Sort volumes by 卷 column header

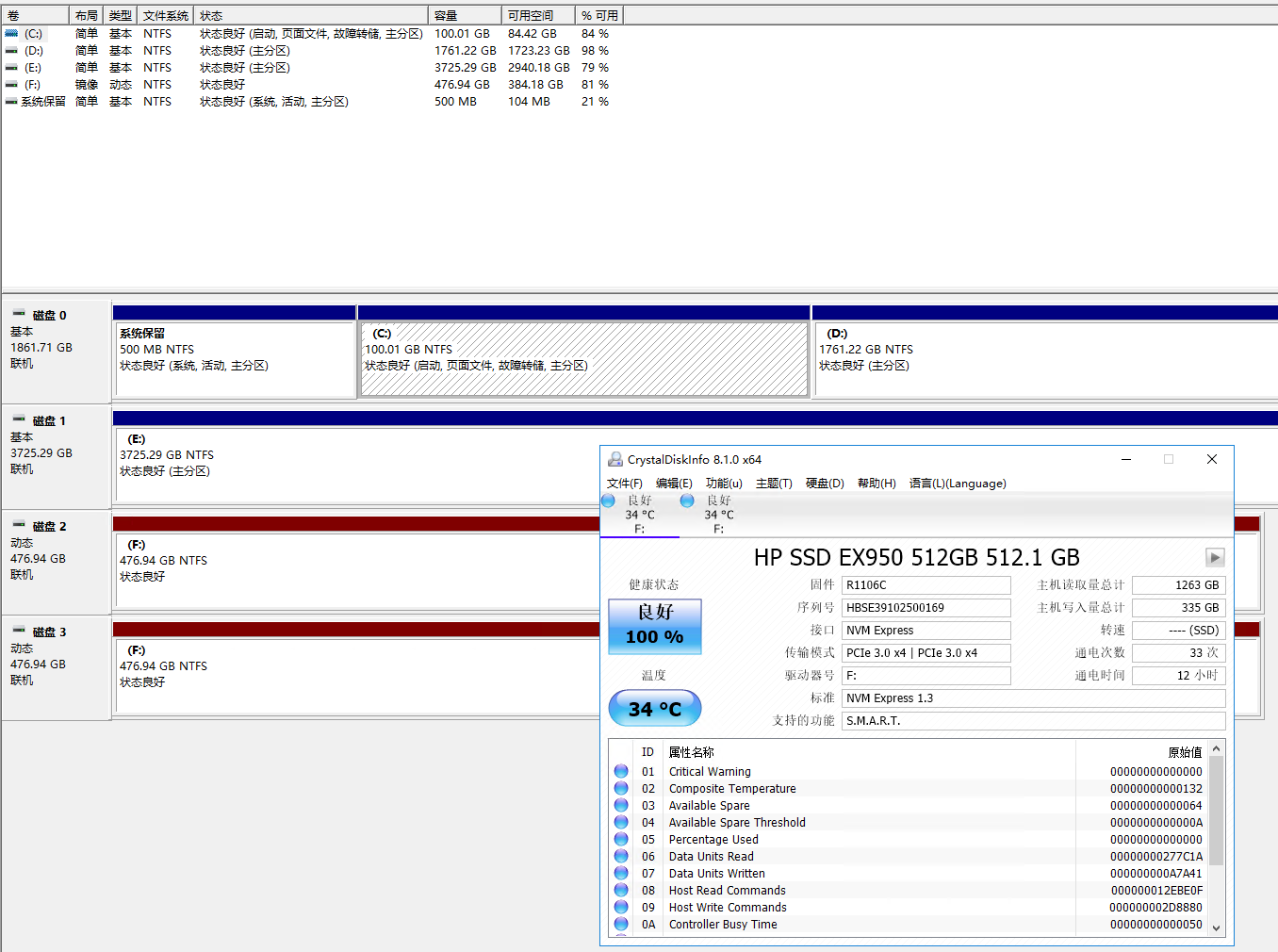pos(36,15)
